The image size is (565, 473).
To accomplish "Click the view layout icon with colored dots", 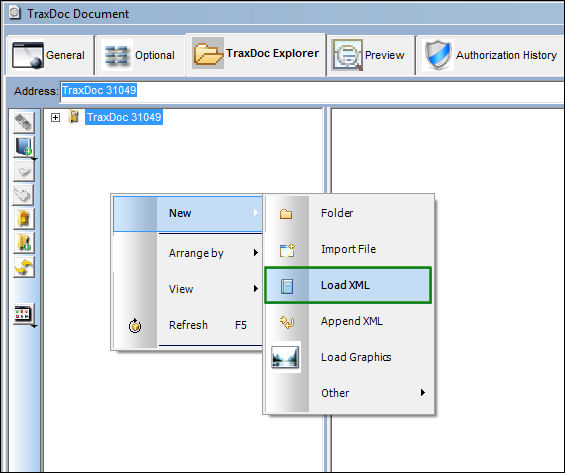I will tap(24, 313).
